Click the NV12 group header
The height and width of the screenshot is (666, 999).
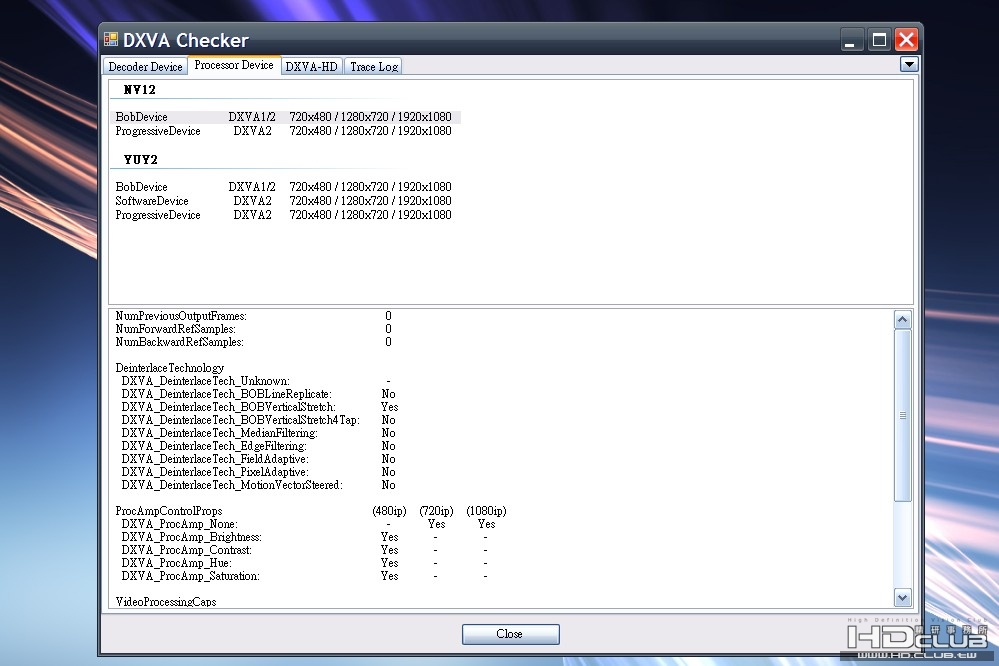[140, 90]
